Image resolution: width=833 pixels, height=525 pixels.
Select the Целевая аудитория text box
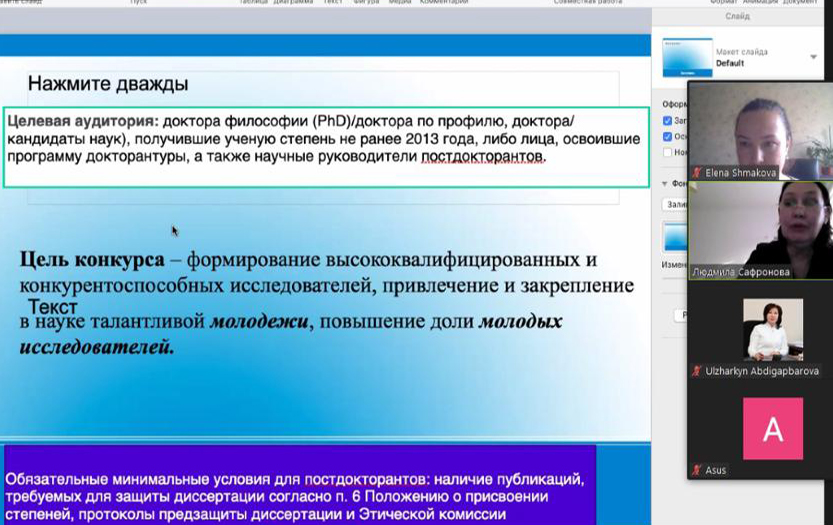(325, 146)
